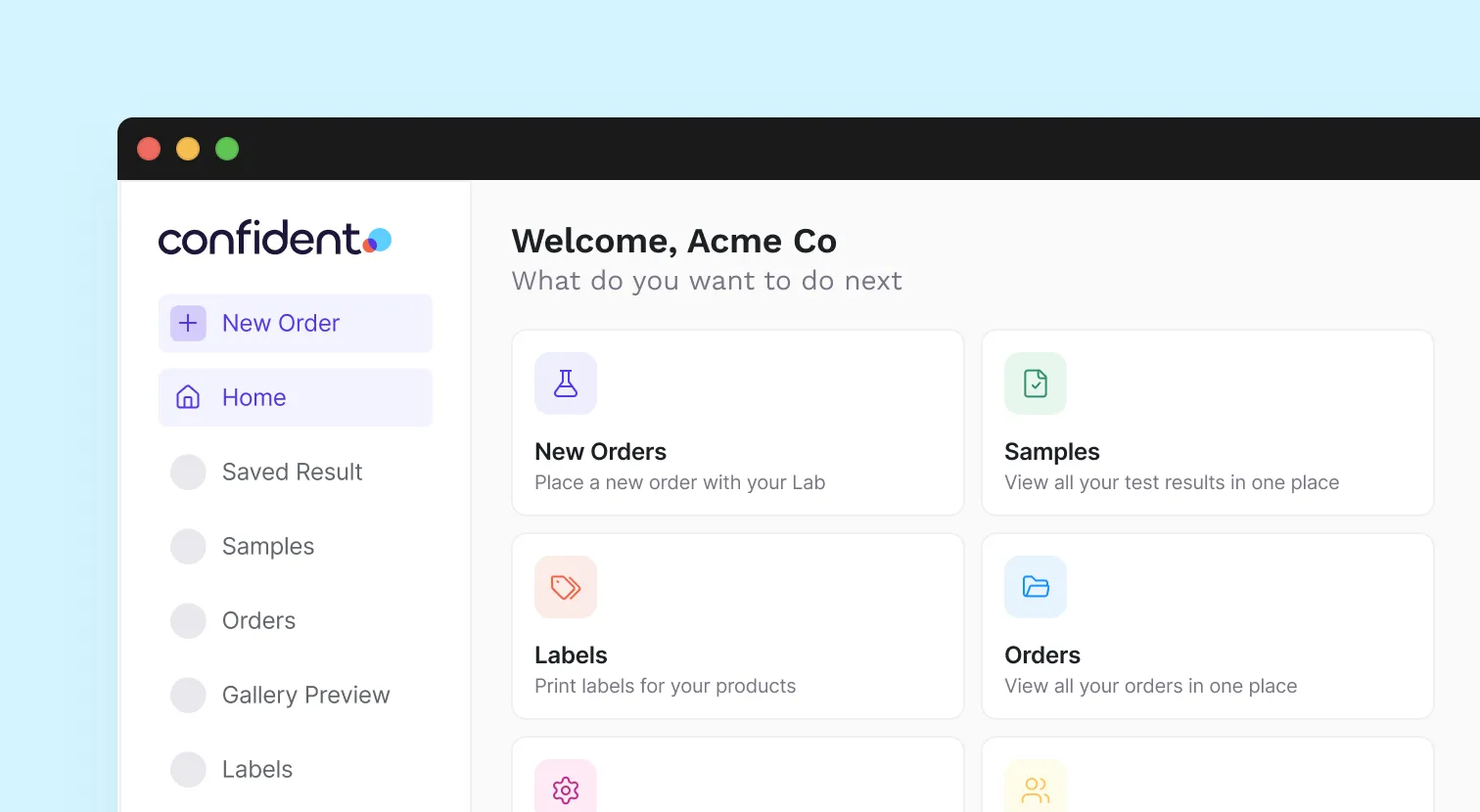Click the yellow minimize window button

[x=188, y=149]
